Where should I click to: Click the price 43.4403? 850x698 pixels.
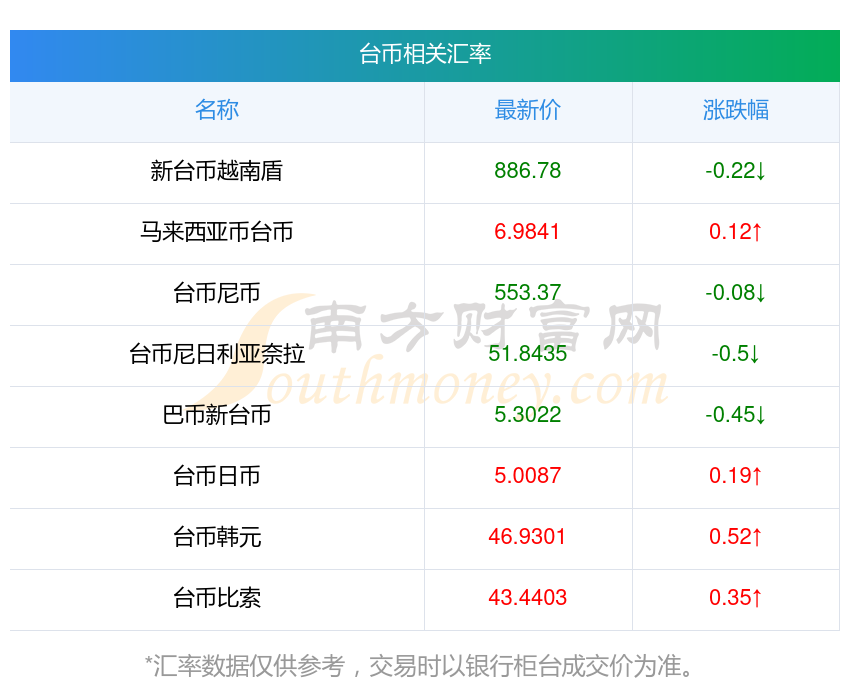pyautogui.click(x=527, y=598)
